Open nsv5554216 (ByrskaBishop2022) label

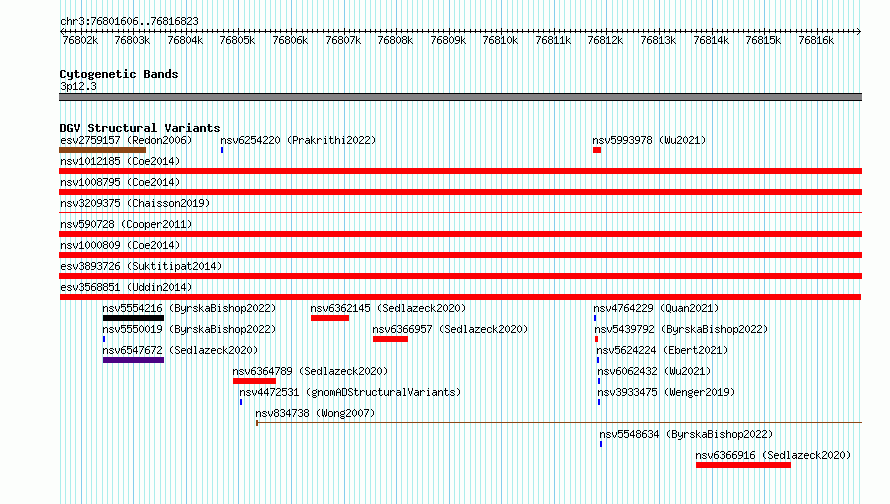189,308
